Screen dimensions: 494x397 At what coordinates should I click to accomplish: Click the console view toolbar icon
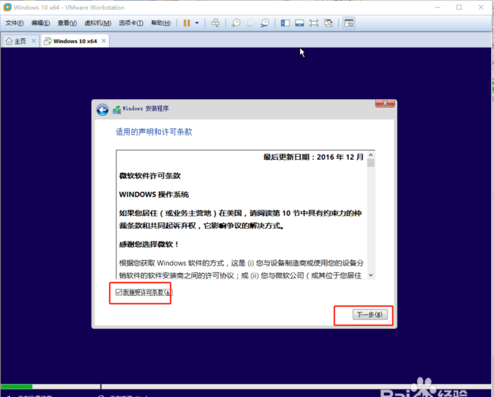(x=349, y=23)
